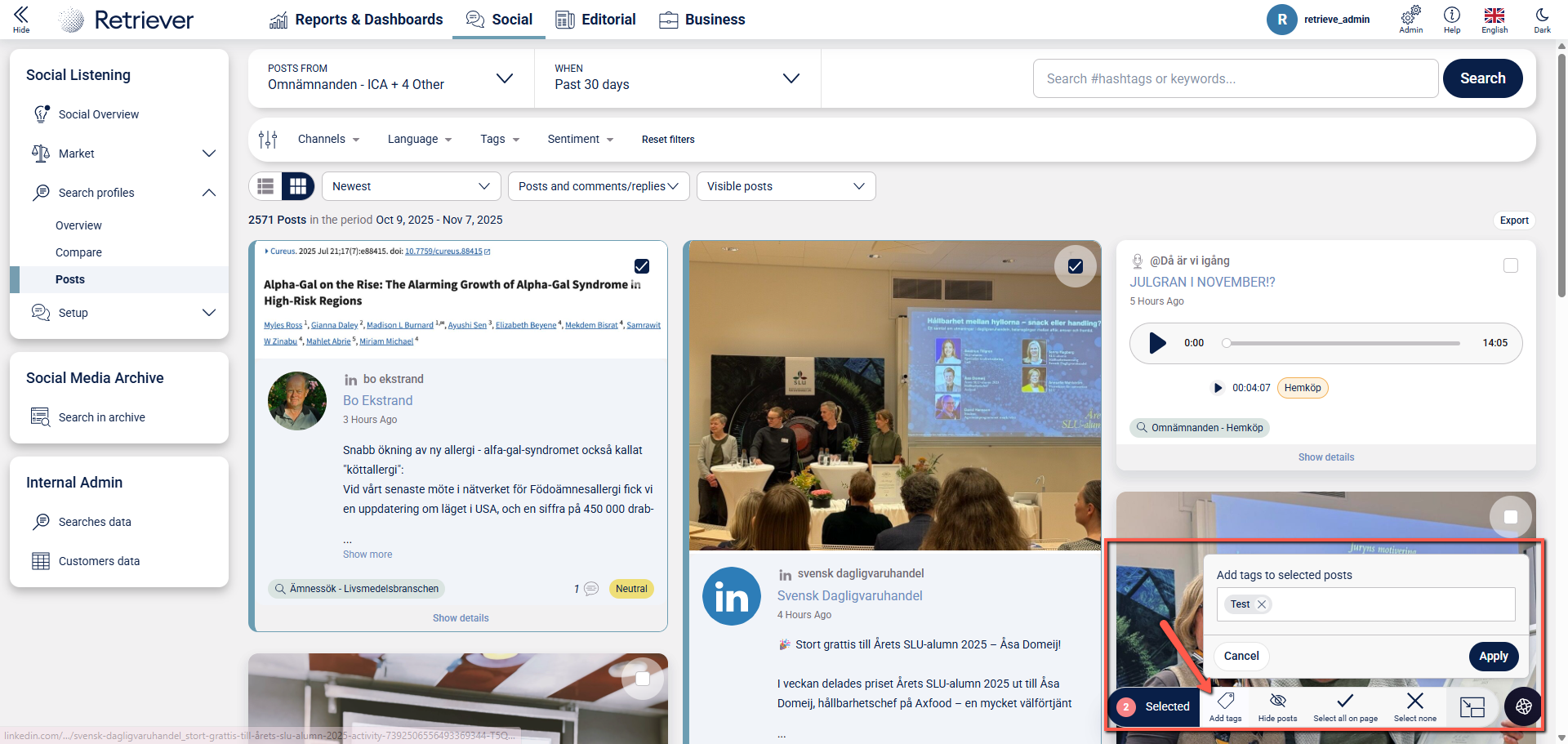Click the retrieve_admin user avatar
The image size is (1568, 744).
point(1281,20)
